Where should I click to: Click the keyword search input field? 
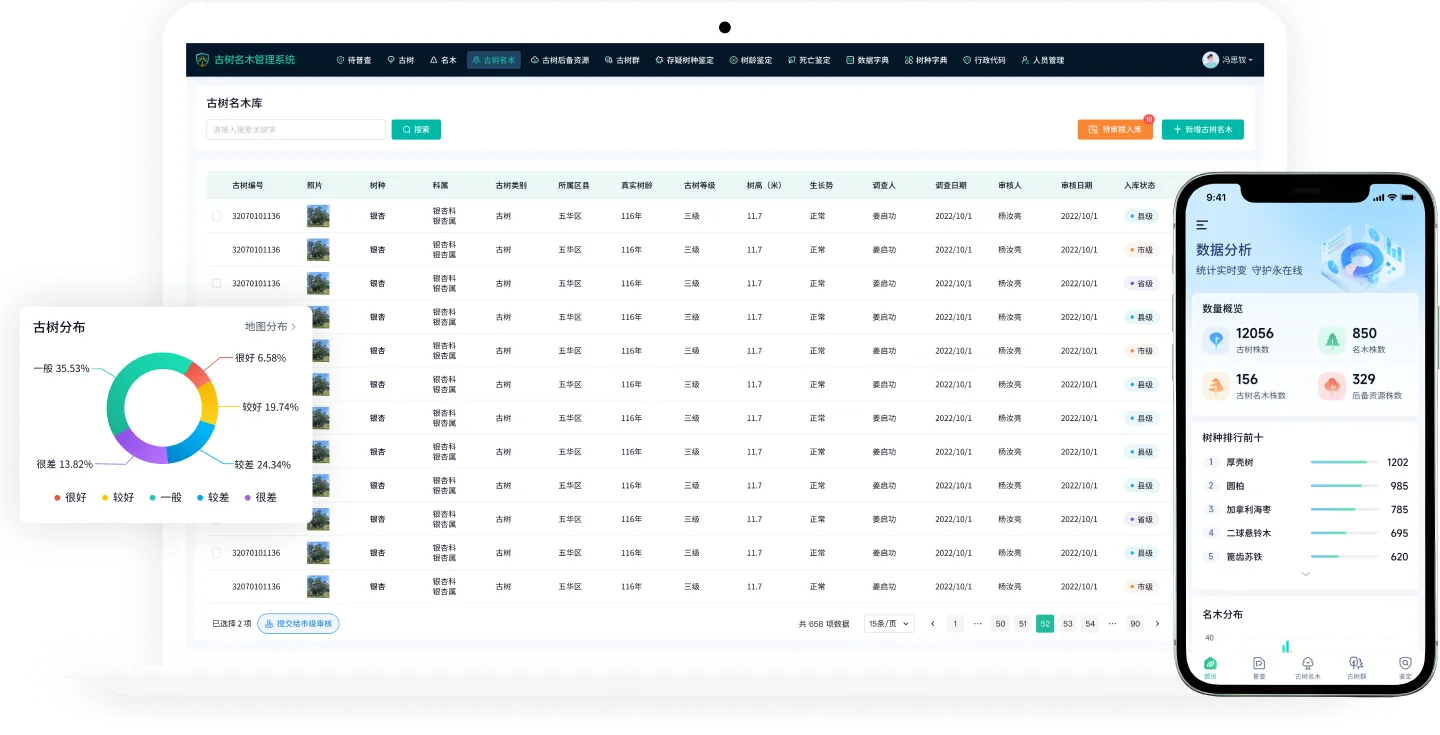click(x=295, y=130)
